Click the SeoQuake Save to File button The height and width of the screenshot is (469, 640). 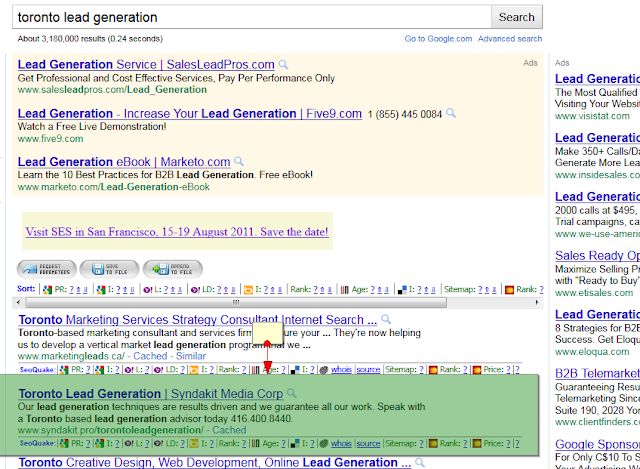click(109, 269)
